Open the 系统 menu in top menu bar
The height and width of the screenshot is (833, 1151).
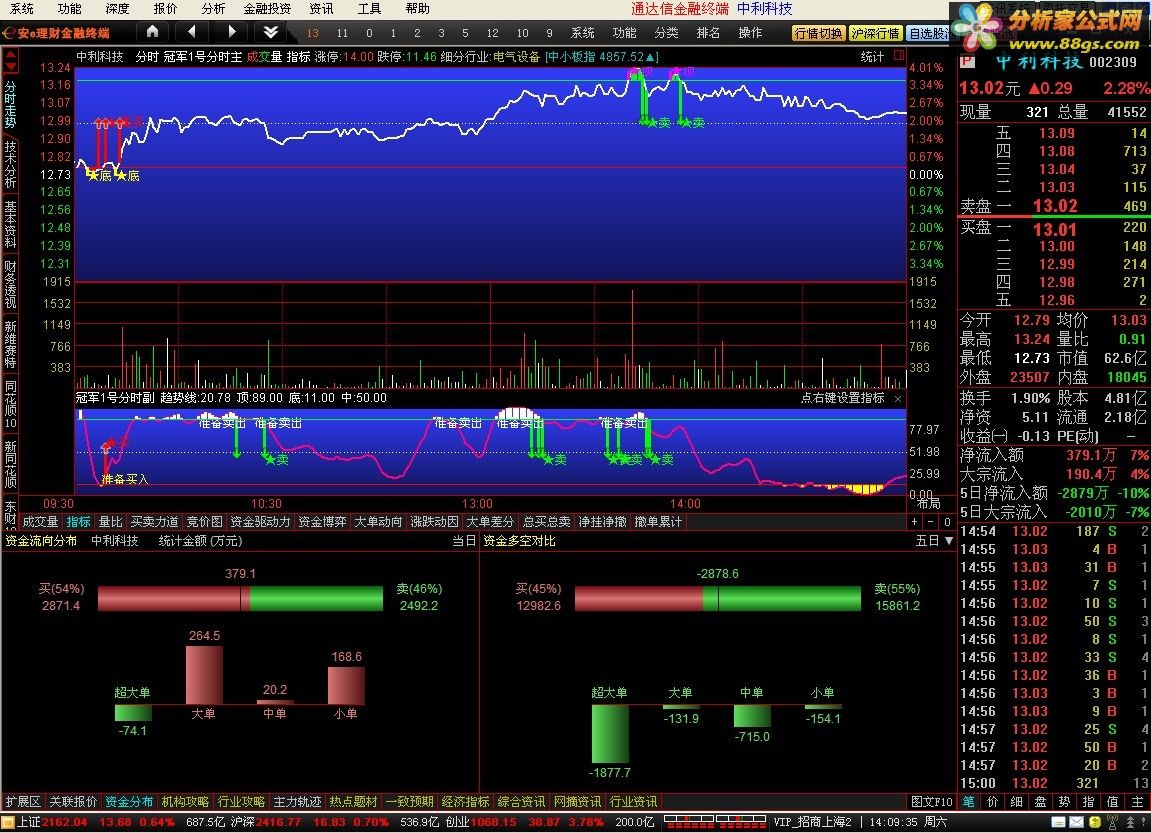coord(21,9)
